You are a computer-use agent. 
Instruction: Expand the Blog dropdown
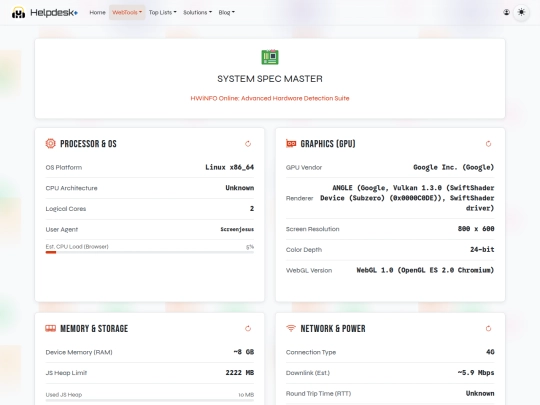[x=226, y=12]
